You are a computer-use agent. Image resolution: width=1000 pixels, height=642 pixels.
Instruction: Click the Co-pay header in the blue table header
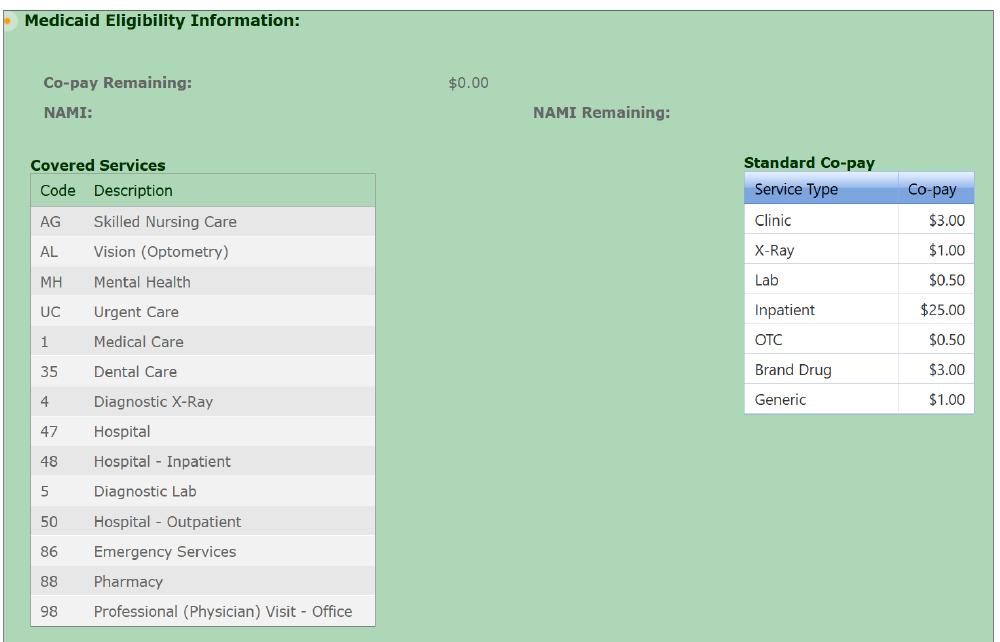pos(936,189)
